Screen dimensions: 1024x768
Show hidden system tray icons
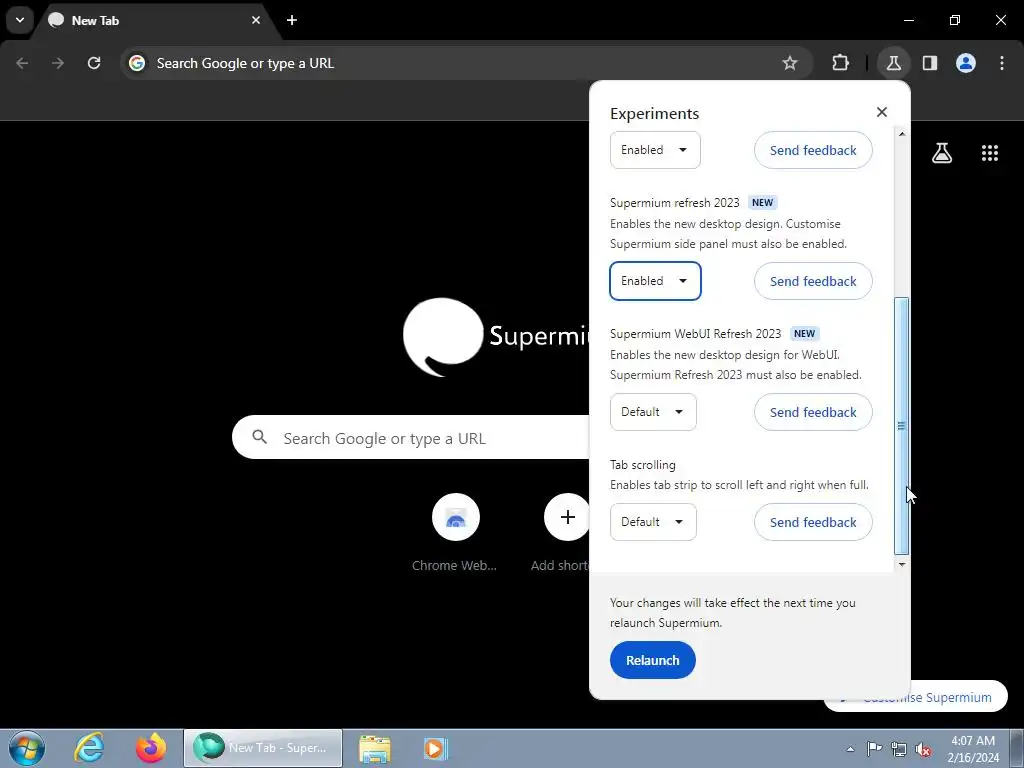[850, 749]
